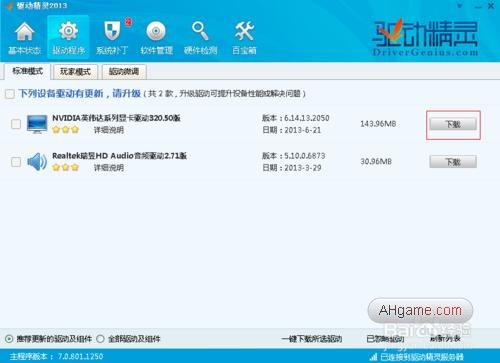
Task: Click Realtek version 5.10.0.6873 text
Action: 294,156
